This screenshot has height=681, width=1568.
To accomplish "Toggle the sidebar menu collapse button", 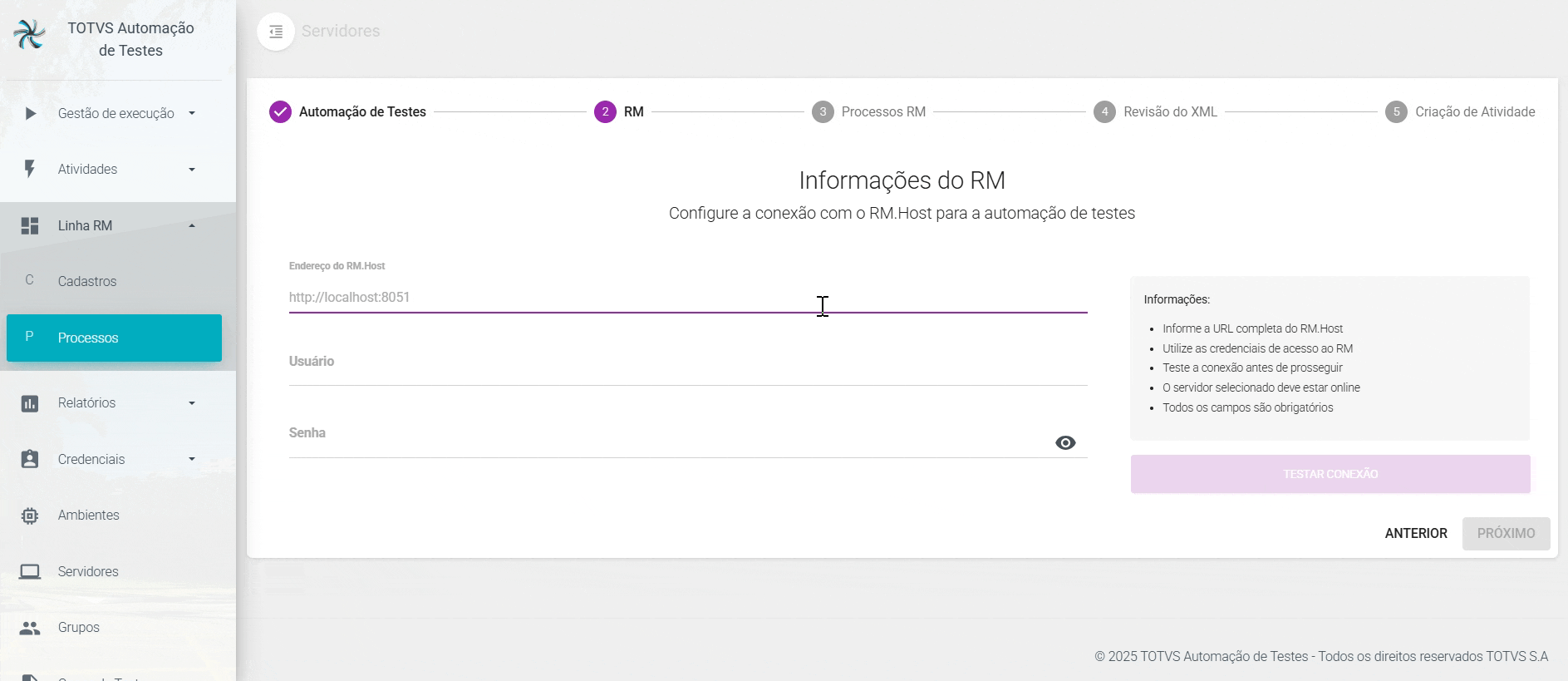I will pyautogui.click(x=276, y=32).
